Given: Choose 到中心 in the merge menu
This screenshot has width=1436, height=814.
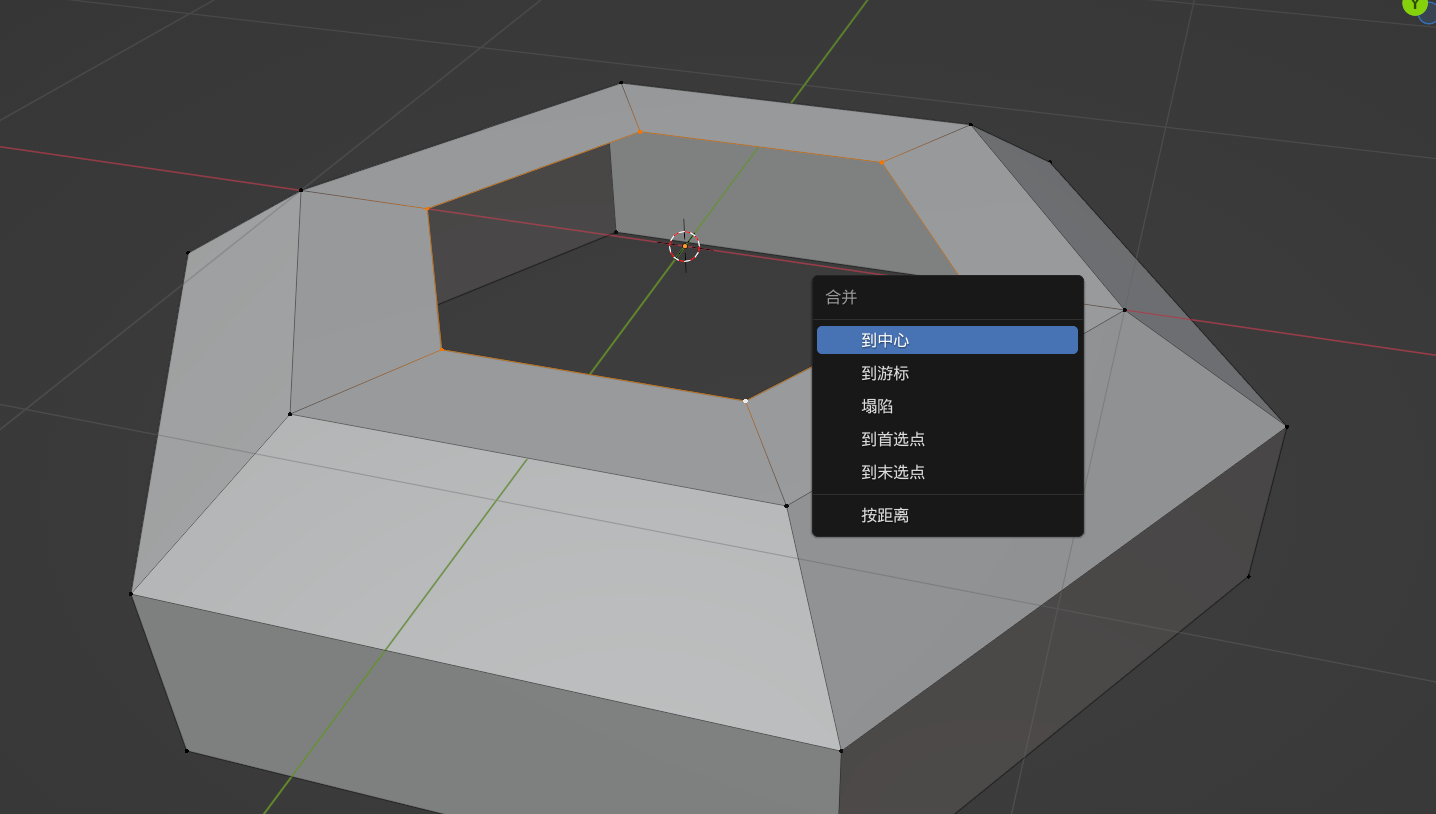Looking at the screenshot, I should click(947, 340).
